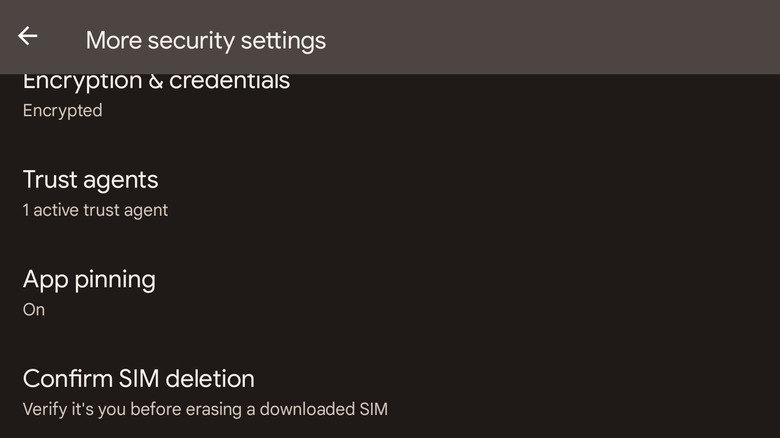Tap the Trust agents heading

click(x=90, y=180)
